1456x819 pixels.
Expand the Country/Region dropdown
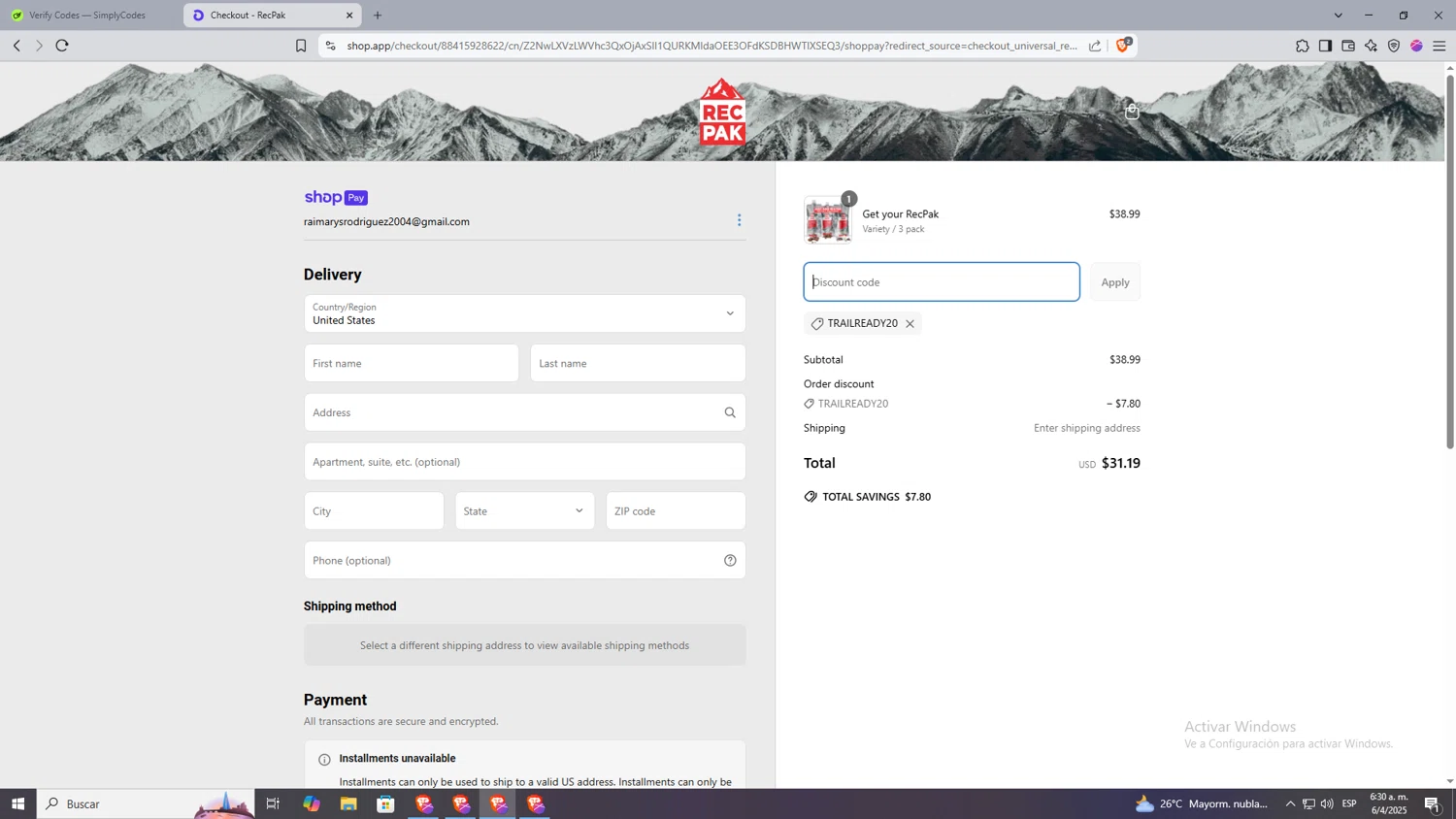(x=525, y=313)
